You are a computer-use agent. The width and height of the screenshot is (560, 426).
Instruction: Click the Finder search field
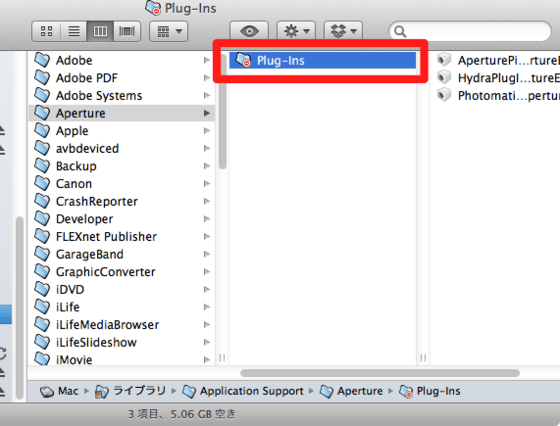click(470, 31)
